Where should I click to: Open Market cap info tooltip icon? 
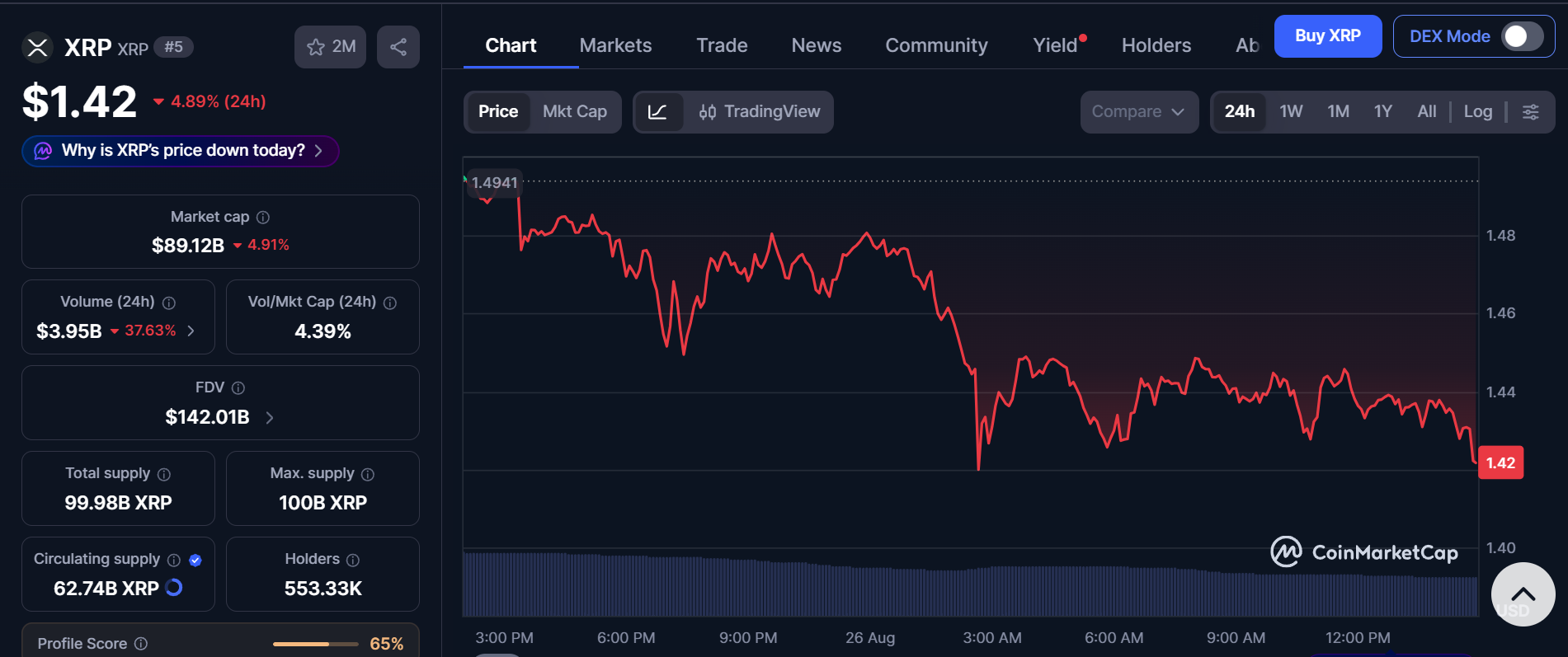coord(263,218)
